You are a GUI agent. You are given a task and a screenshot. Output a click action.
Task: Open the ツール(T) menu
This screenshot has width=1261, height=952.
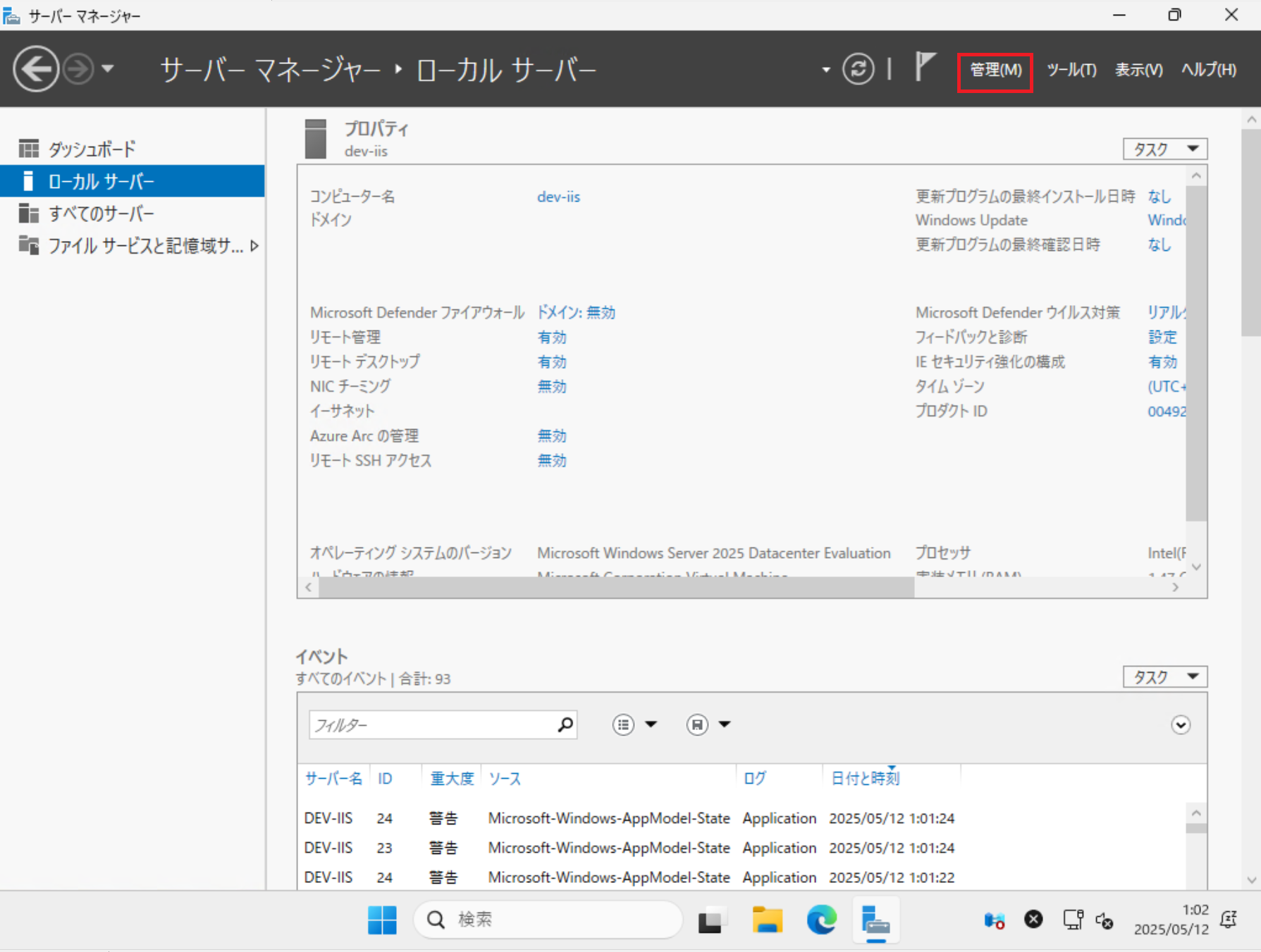[1071, 70]
